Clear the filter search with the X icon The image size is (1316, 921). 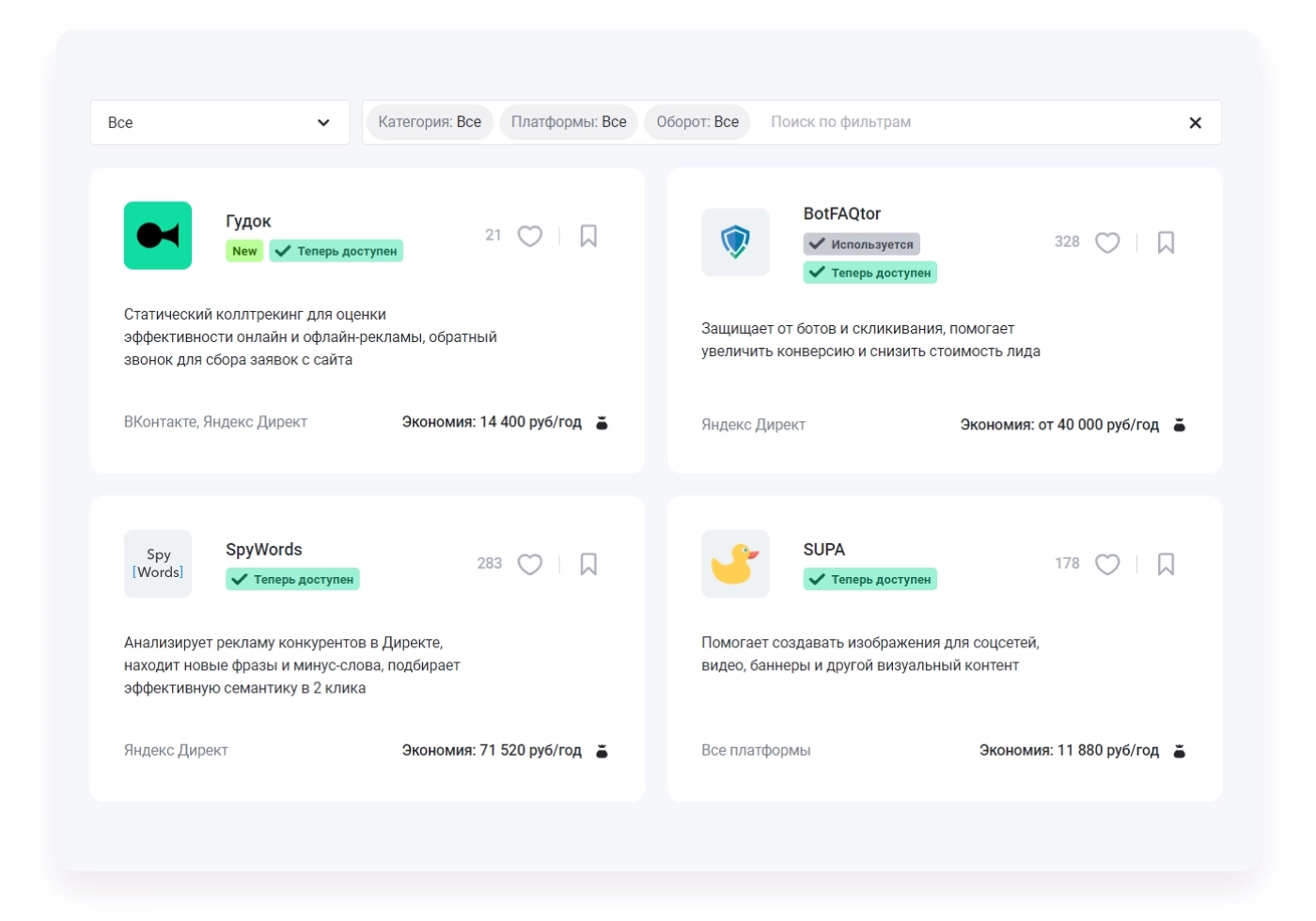click(1196, 122)
